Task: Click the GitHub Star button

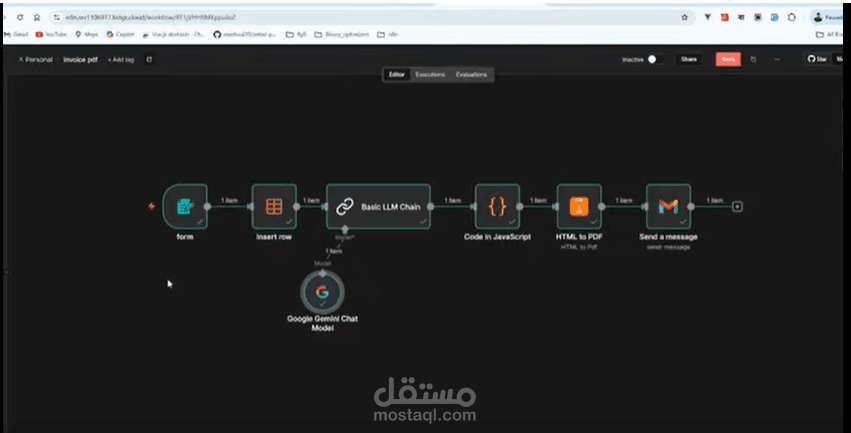Action: tap(817, 59)
